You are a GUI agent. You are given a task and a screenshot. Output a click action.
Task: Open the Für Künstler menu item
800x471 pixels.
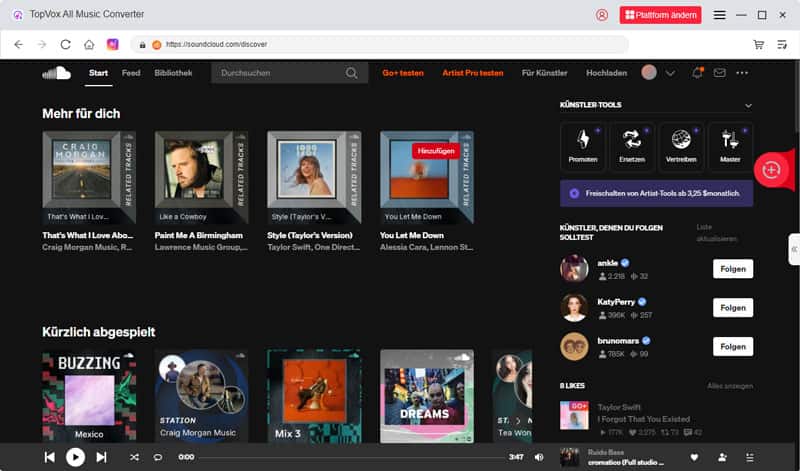(544, 73)
